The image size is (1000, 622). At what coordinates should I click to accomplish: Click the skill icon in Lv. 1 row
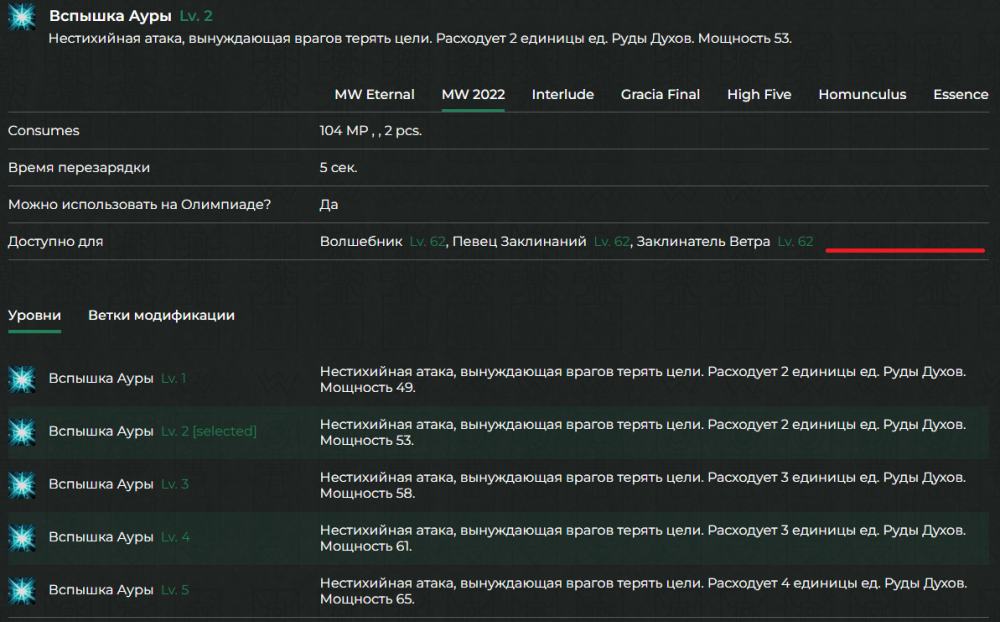[22, 379]
